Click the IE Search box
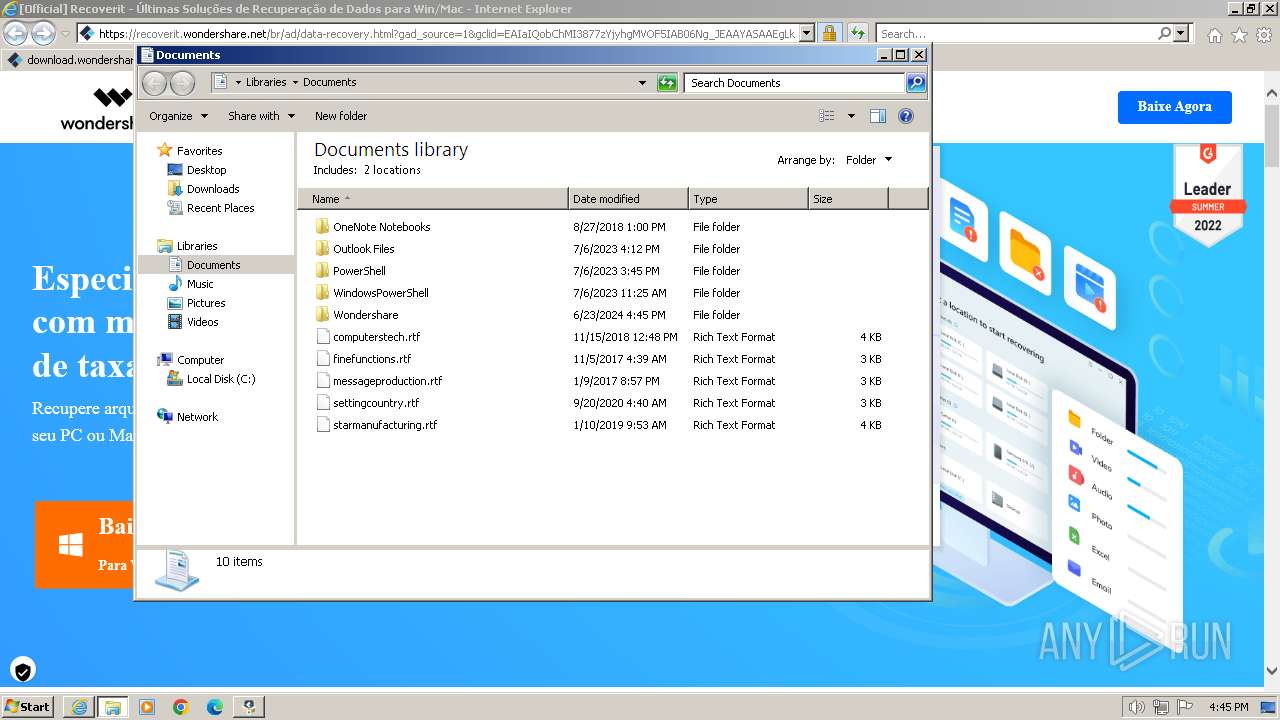 [x=1016, y=34]
